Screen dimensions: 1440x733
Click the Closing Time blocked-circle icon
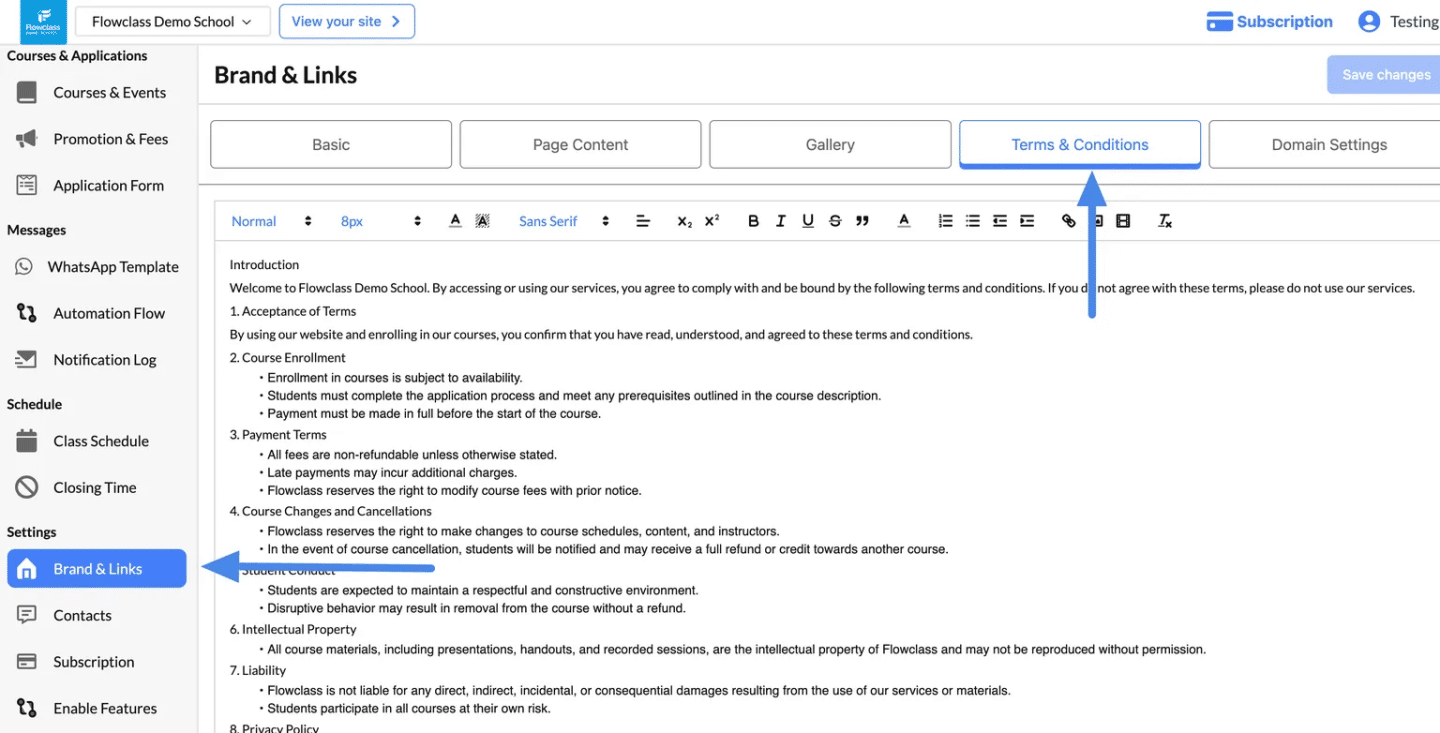tap(27, 487)
